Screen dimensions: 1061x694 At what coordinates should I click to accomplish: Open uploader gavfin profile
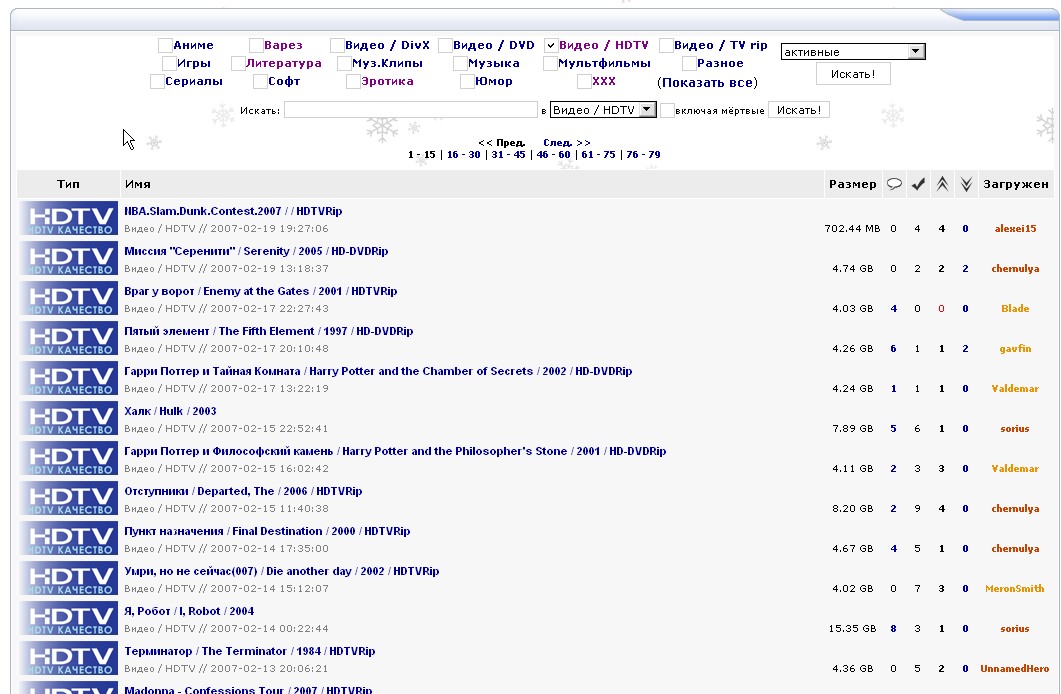1015,348
